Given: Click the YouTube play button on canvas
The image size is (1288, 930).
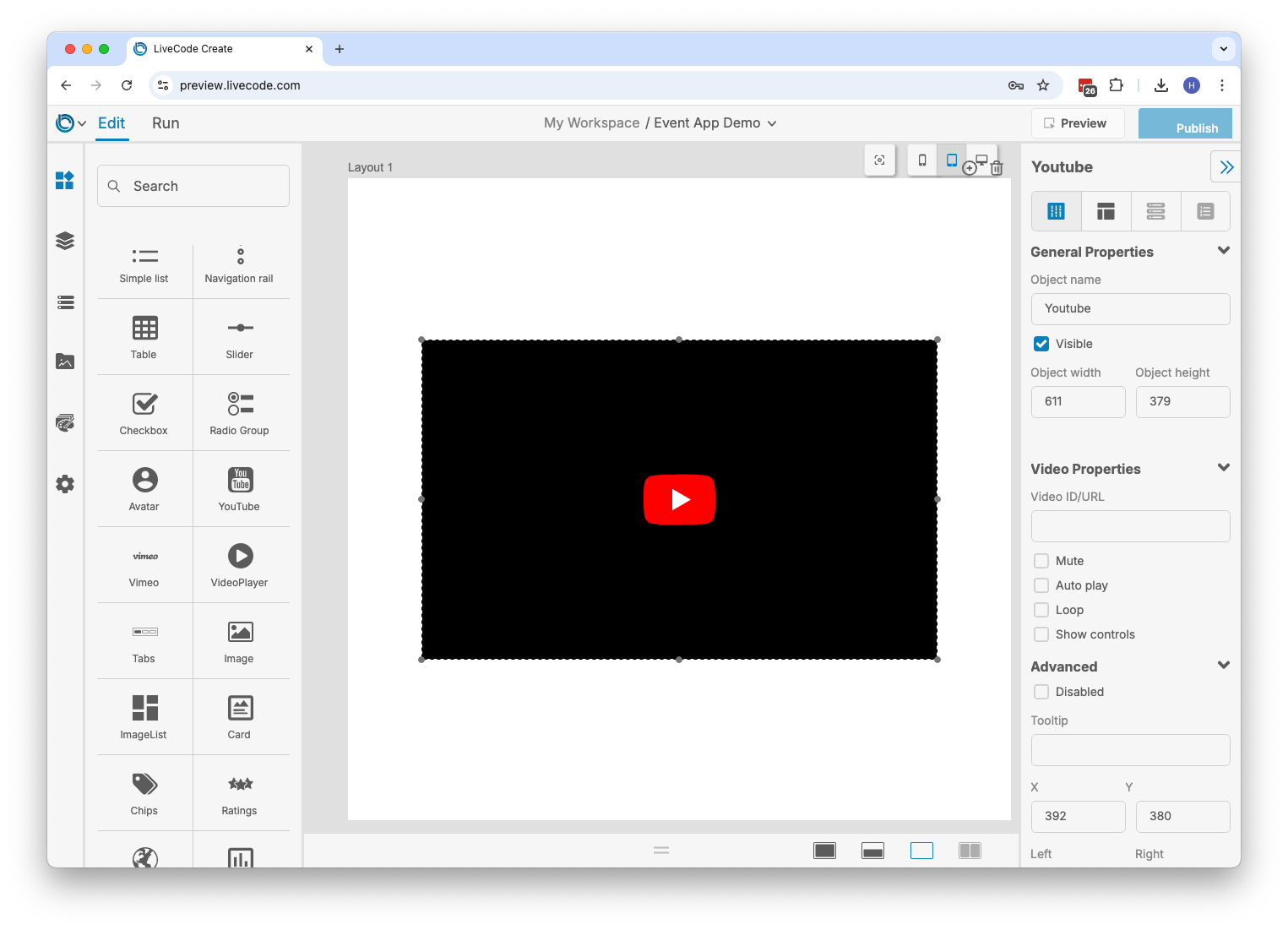Looking at the screenshot, I should pyautogui.click(x=680, y=500).
